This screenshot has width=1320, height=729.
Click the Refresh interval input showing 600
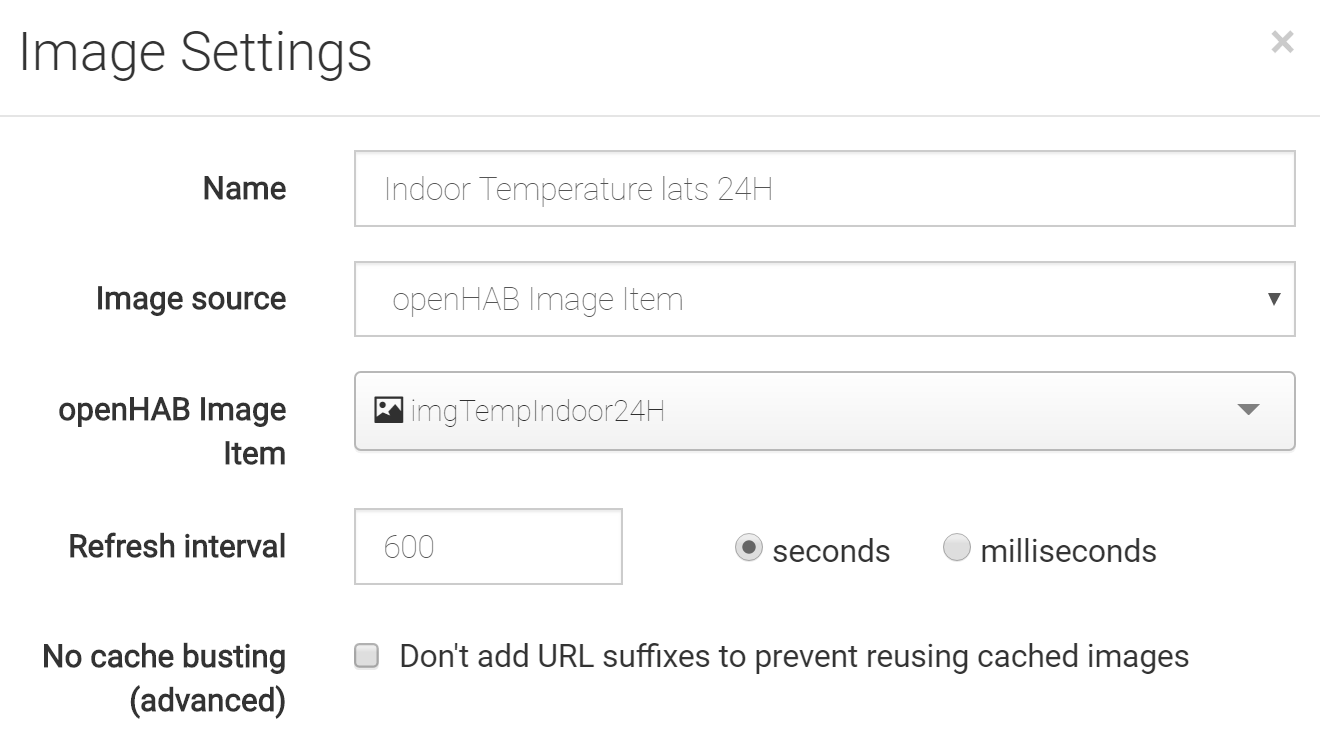click(488, 546)
